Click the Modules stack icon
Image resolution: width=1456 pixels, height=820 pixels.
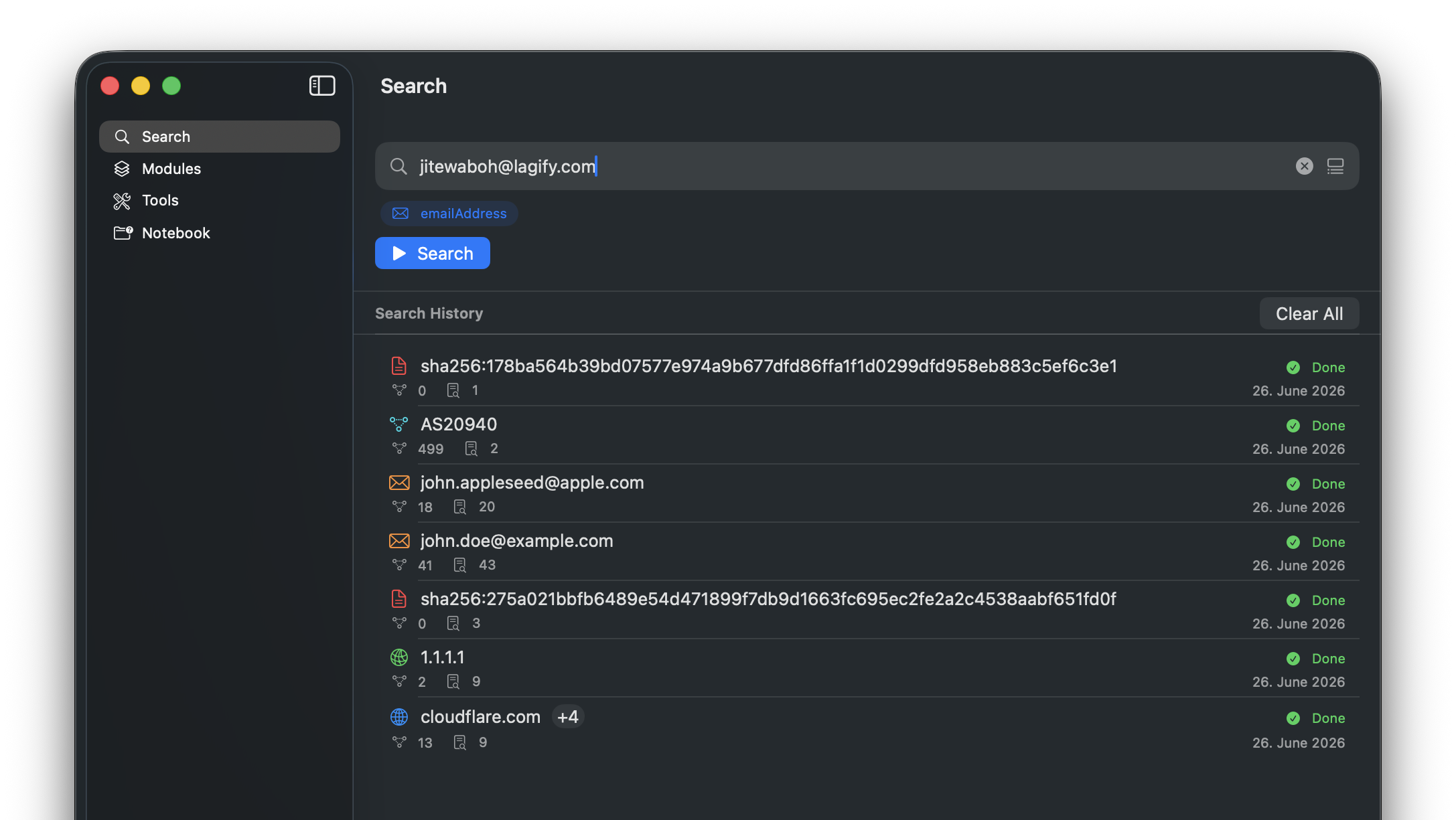pos(122,169)
